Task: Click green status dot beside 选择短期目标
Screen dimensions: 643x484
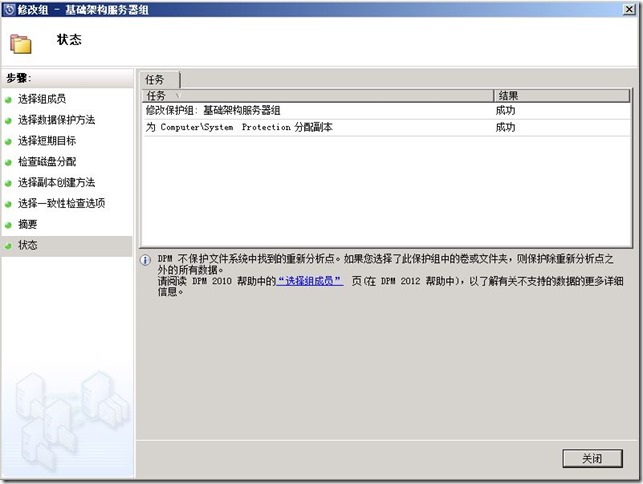Action: coord(8,142)
